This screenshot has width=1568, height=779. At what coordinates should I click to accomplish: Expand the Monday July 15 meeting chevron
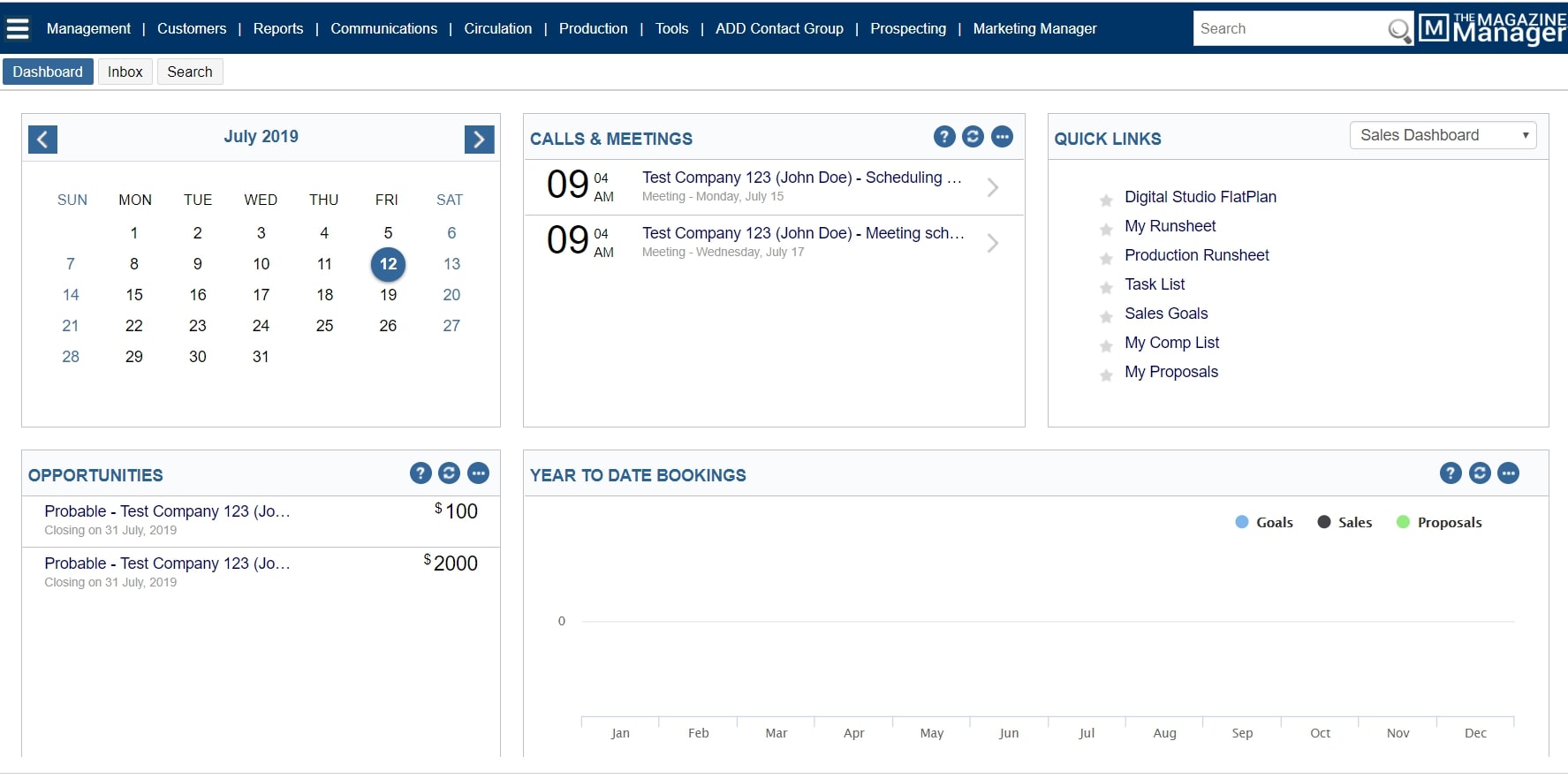pyautogui.click(x=993, y=187)
